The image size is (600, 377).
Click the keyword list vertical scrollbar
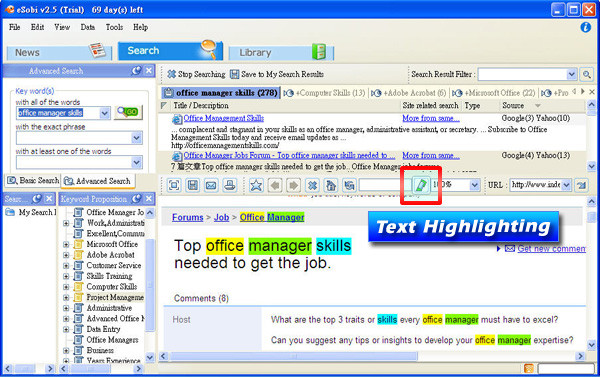click(150, 285)
